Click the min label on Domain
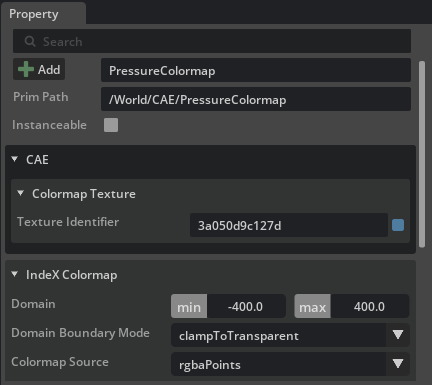Screen dimensions: 432x385 [x=189, y=306]
